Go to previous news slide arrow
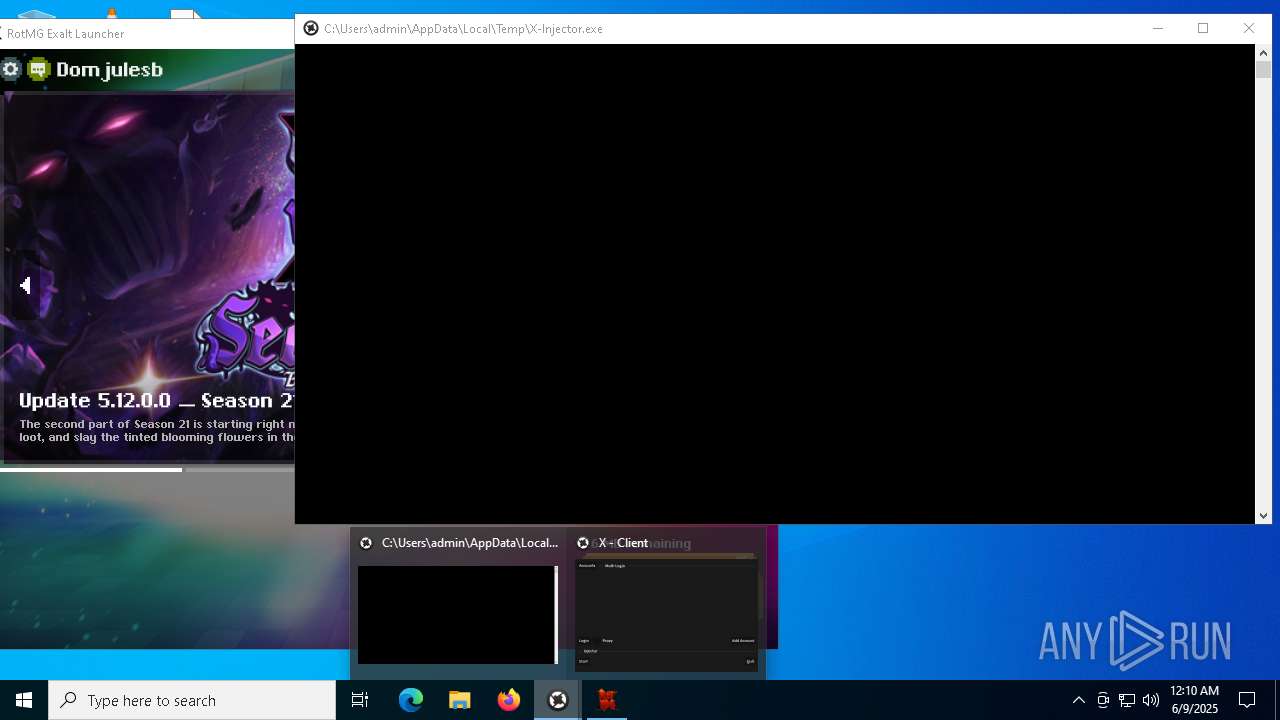 click(25, 286)
